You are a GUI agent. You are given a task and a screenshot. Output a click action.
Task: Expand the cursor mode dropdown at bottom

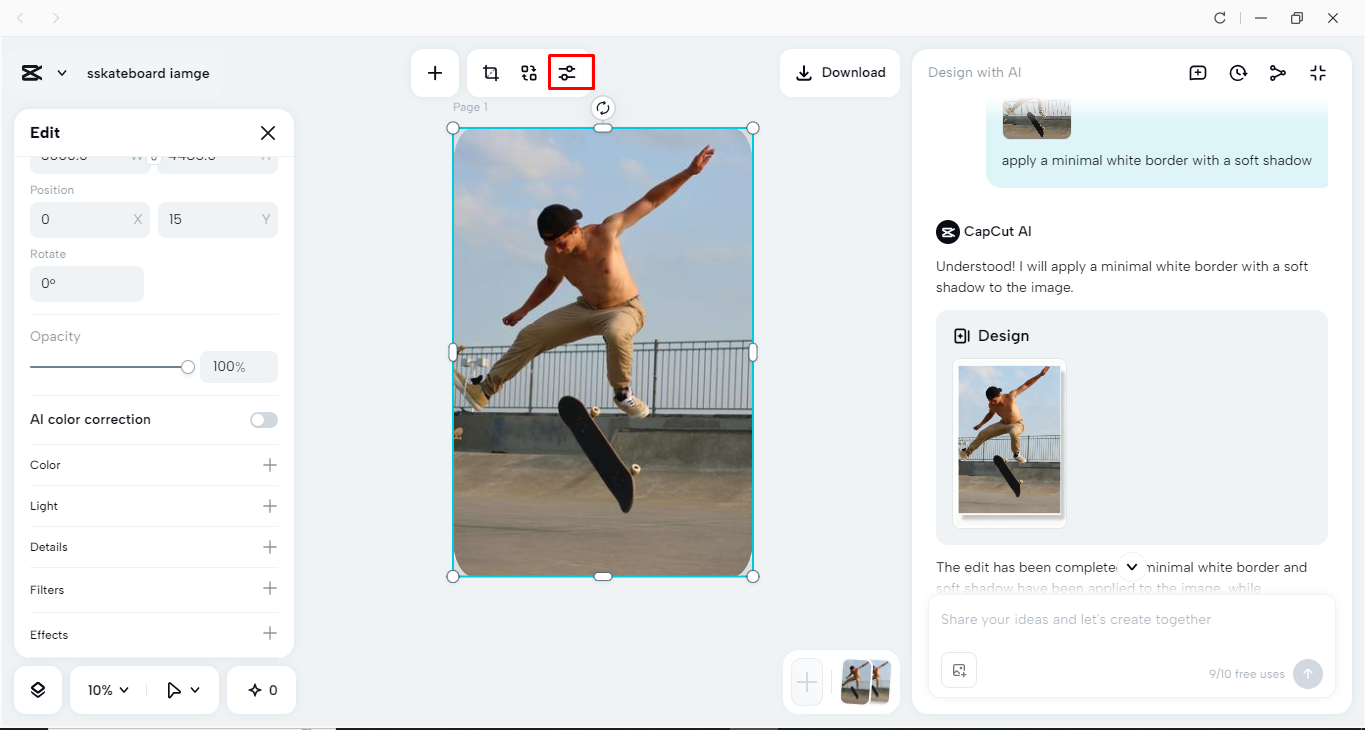pos(183,689)
